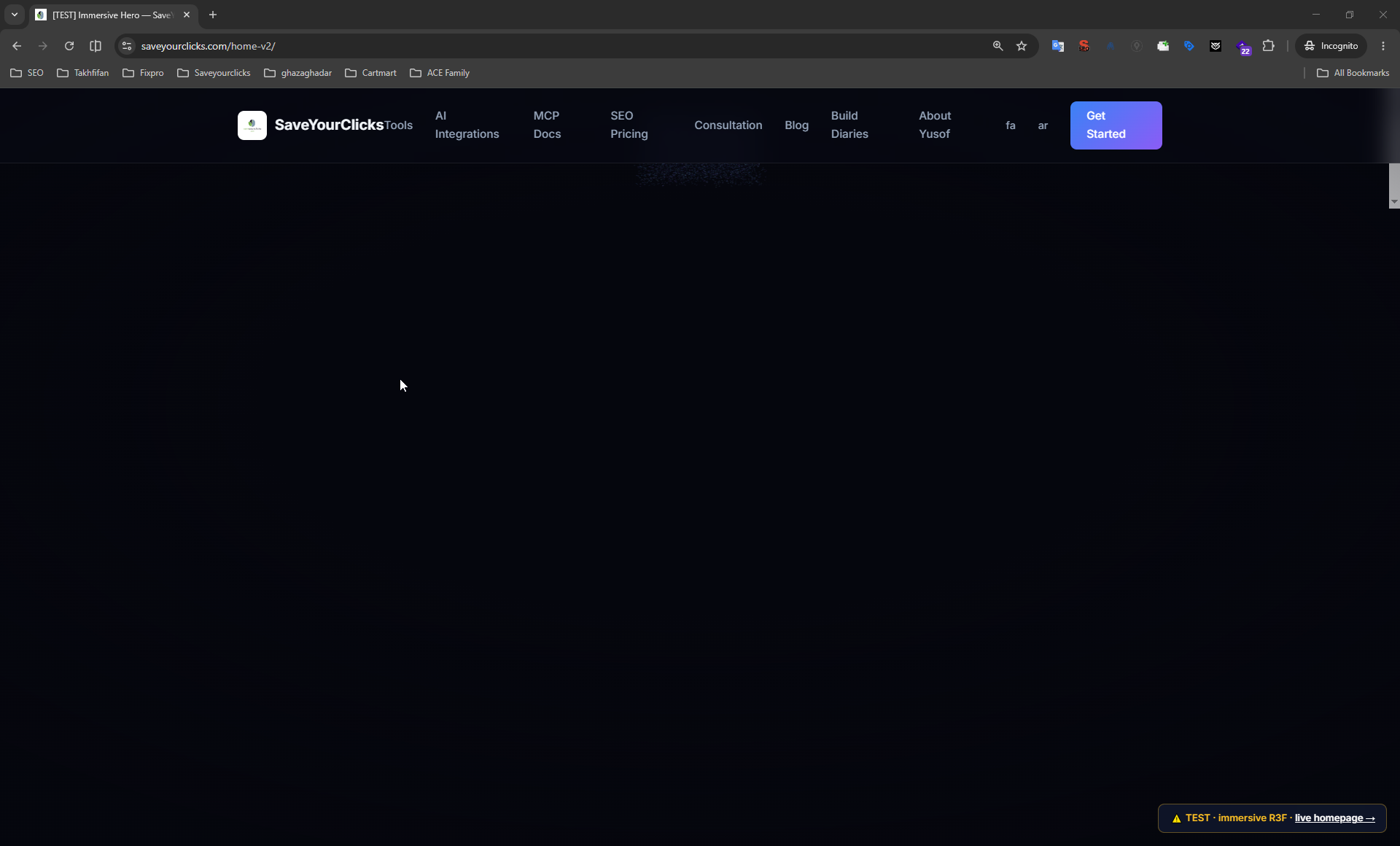Viewport: 1400px width, 846px height.
Task: Open the blue letter A extension
Action: click(1111, 46)
